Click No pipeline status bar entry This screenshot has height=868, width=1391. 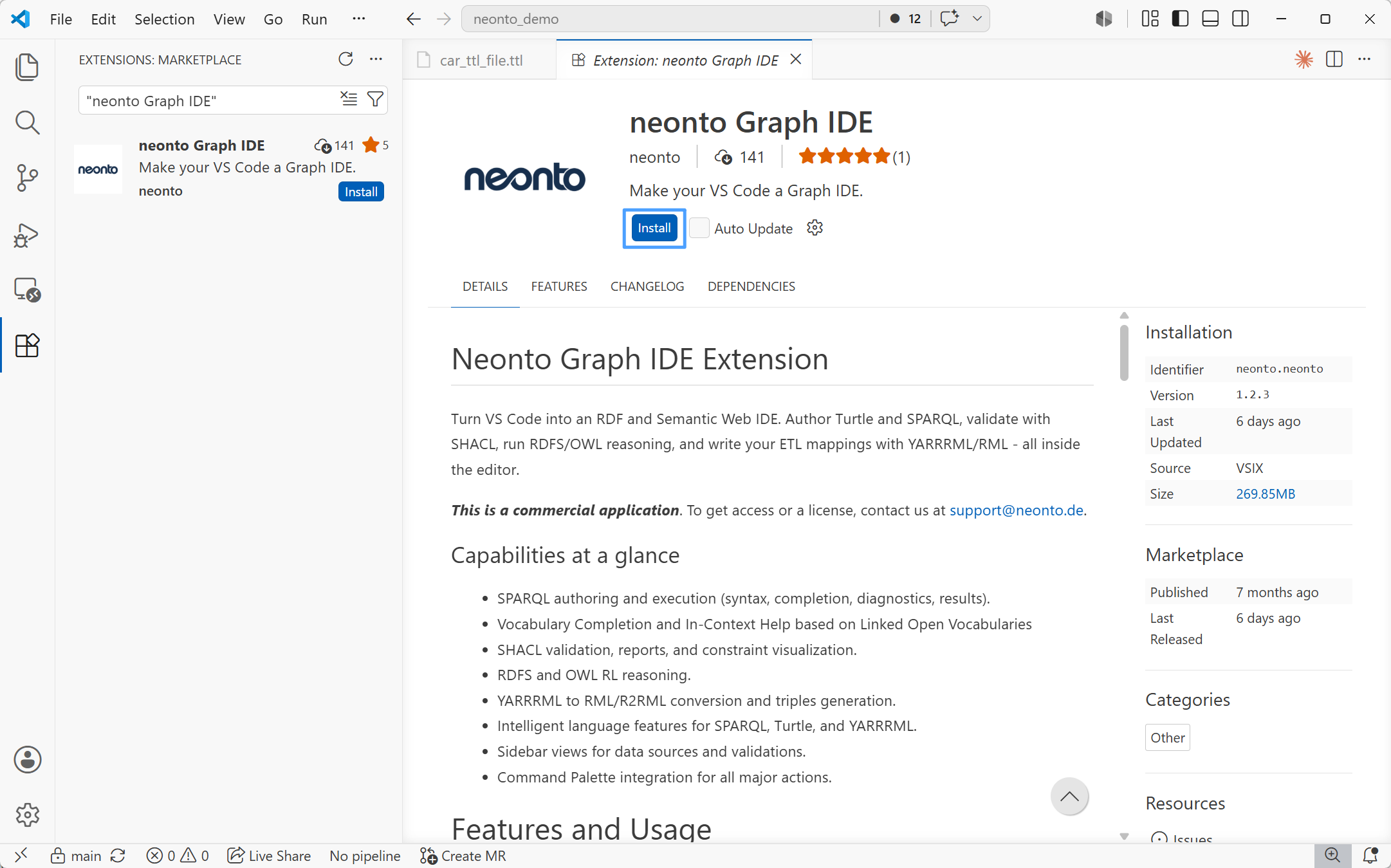[365, 856]
